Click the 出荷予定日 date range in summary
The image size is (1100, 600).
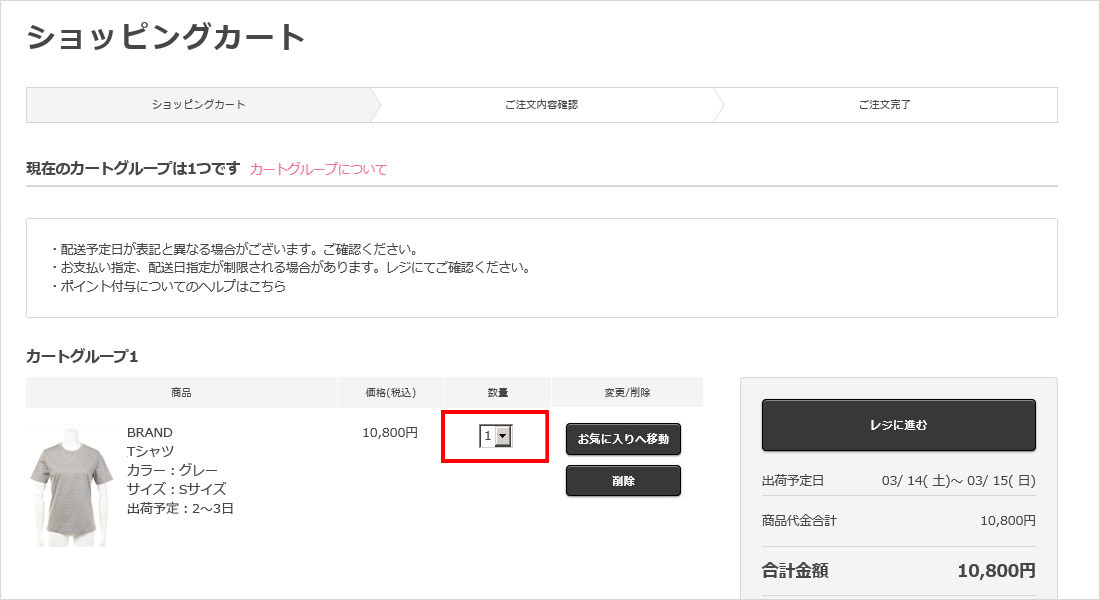click(x=958, y=481)
